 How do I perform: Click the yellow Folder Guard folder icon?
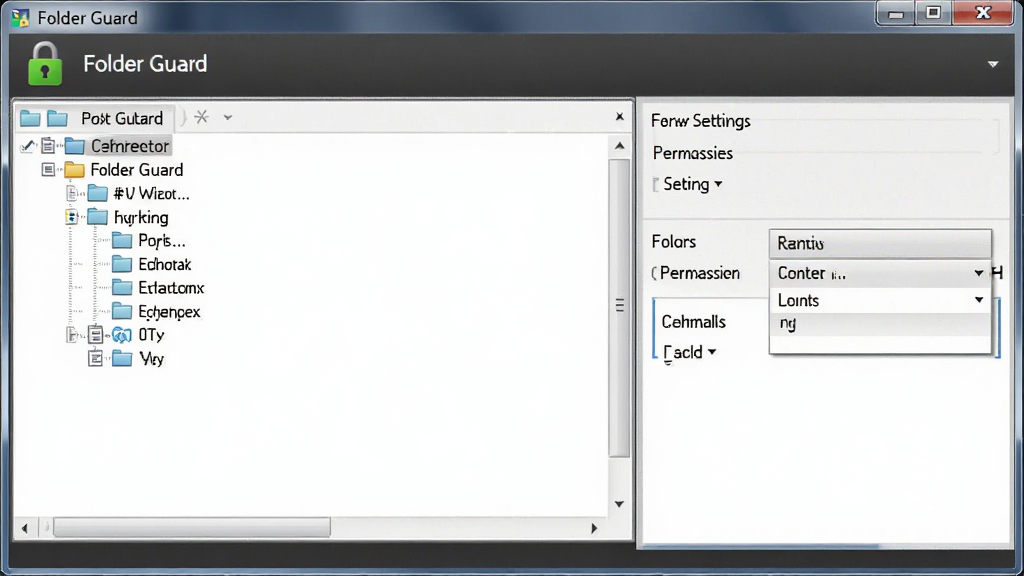(74, 170)
